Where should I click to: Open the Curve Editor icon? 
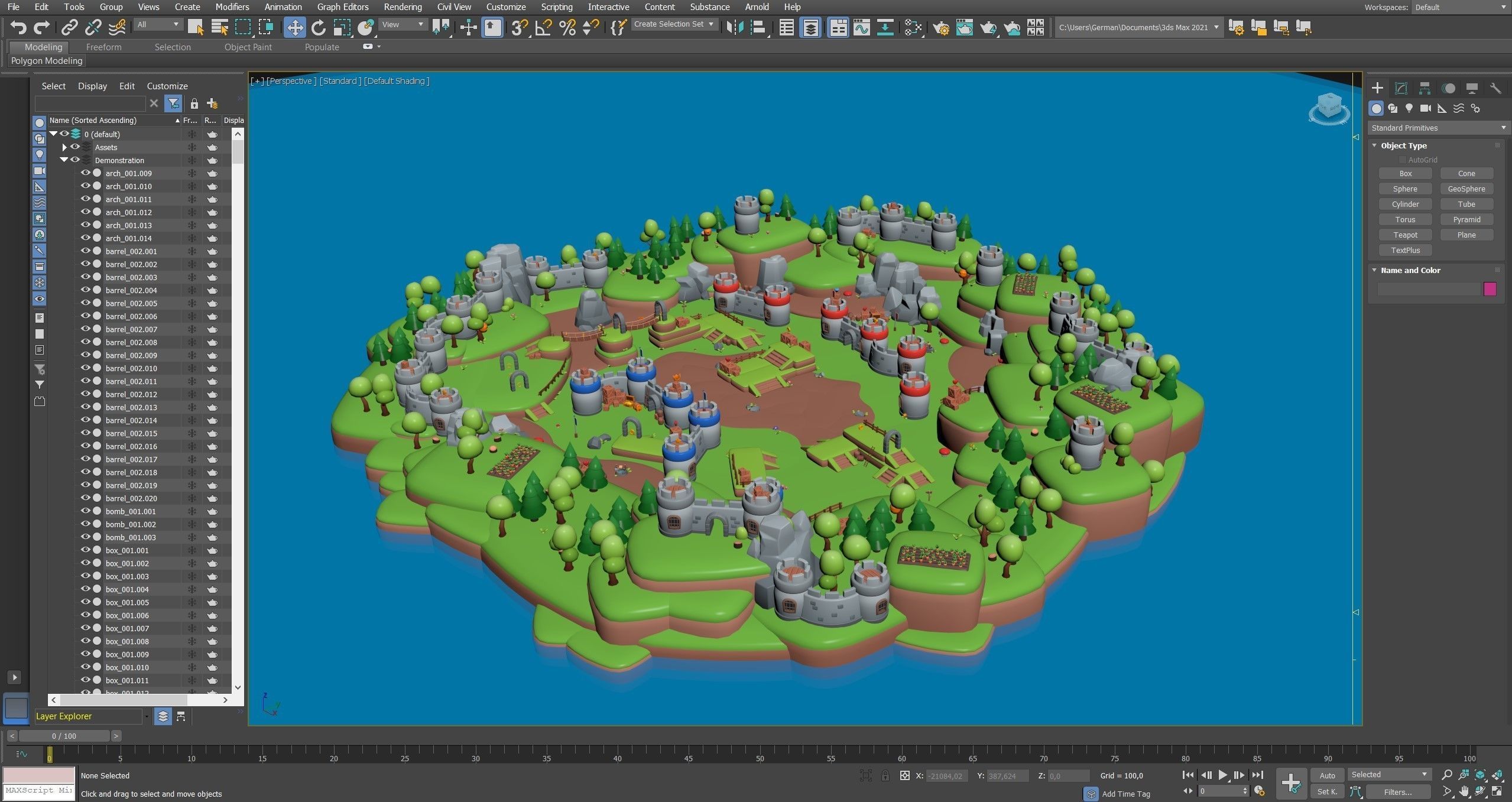point(861,27)
